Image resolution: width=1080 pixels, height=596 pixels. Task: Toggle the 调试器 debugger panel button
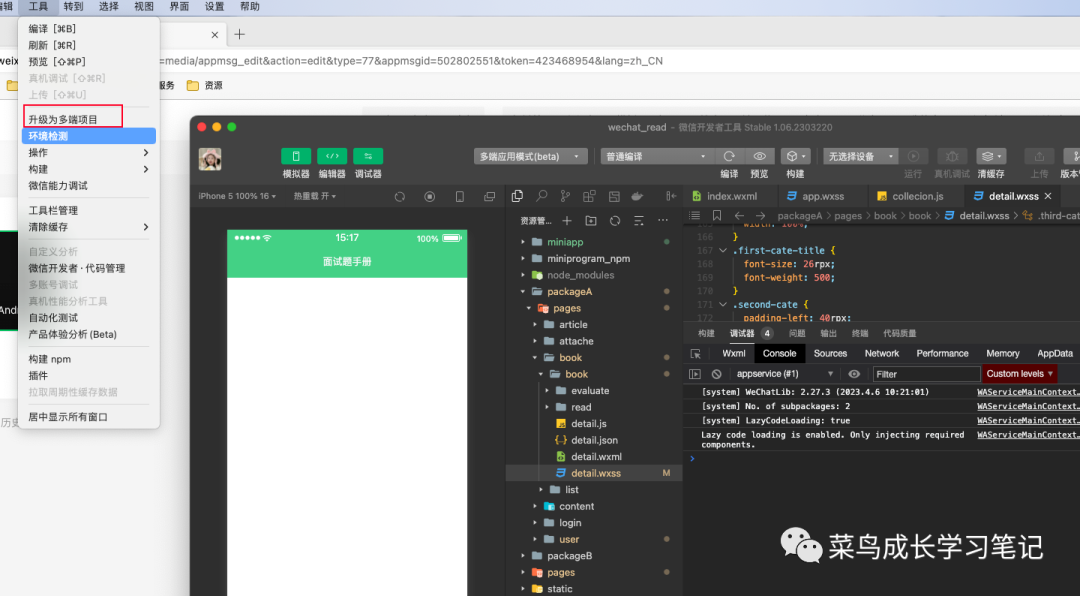tap(368, 156)
